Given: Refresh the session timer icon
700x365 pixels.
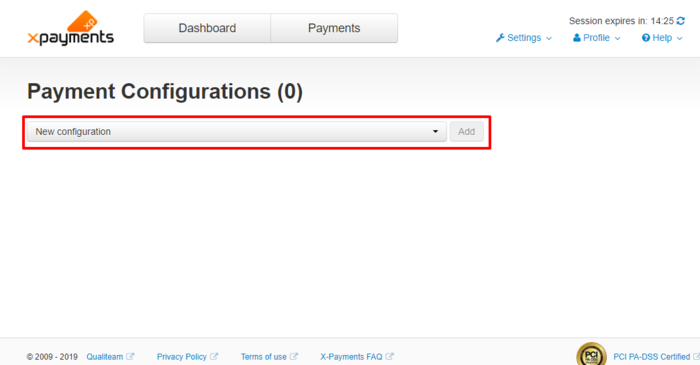Looking at the screenshot, I should click(x=680, y=21).
